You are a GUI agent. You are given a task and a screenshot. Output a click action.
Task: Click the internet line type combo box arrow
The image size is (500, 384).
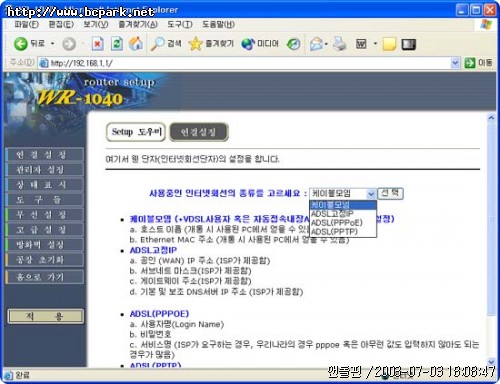(371, 194)
